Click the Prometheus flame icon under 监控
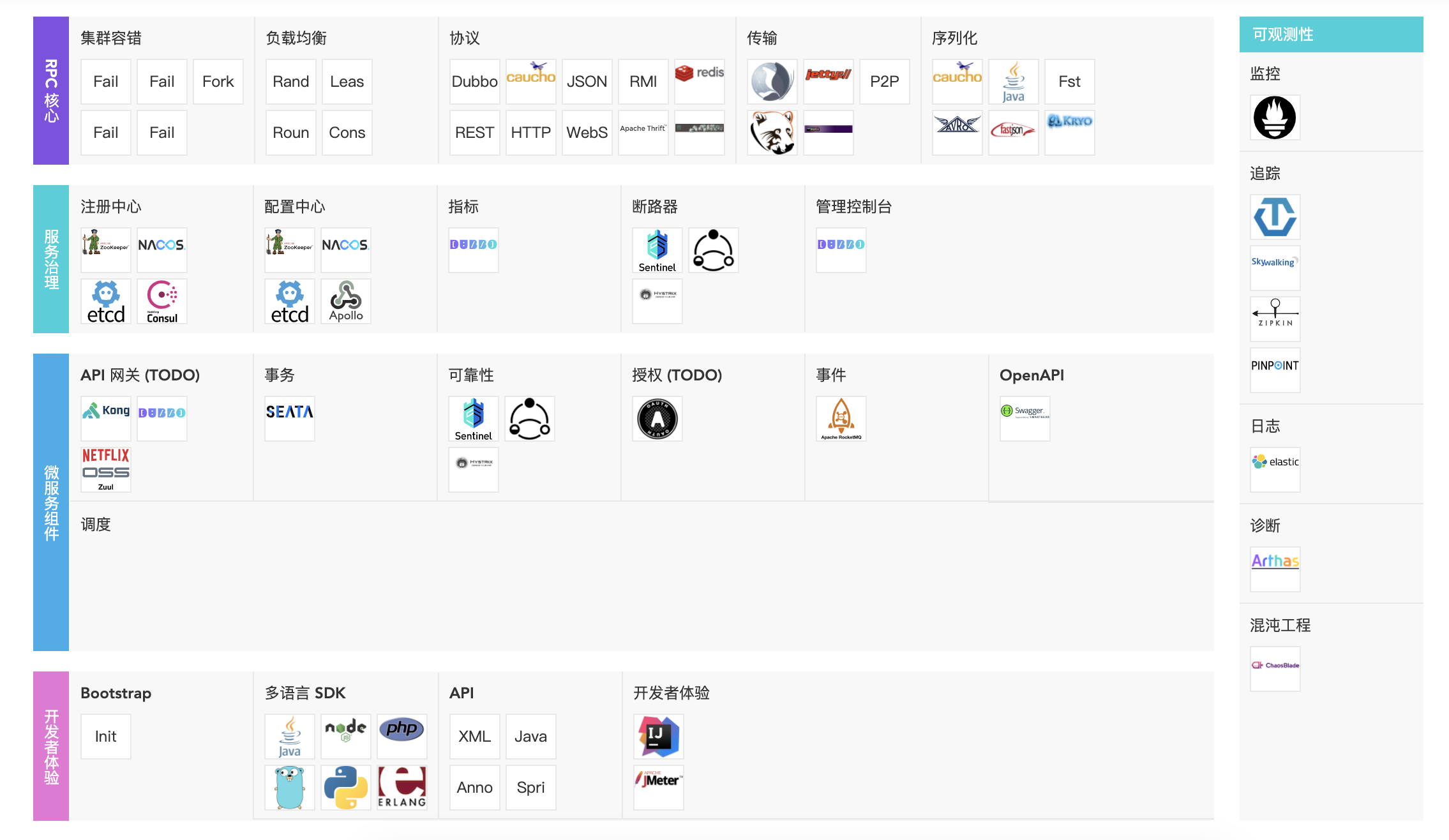This screenshot has height=840, width=1449. pyautogui.click(x=1275, y=117)
